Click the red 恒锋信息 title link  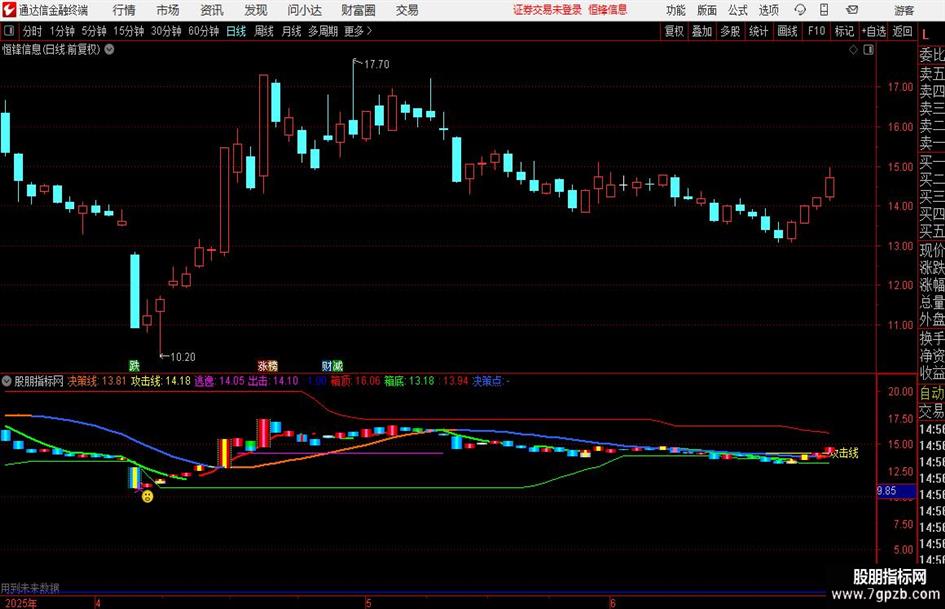click(608, 10)
